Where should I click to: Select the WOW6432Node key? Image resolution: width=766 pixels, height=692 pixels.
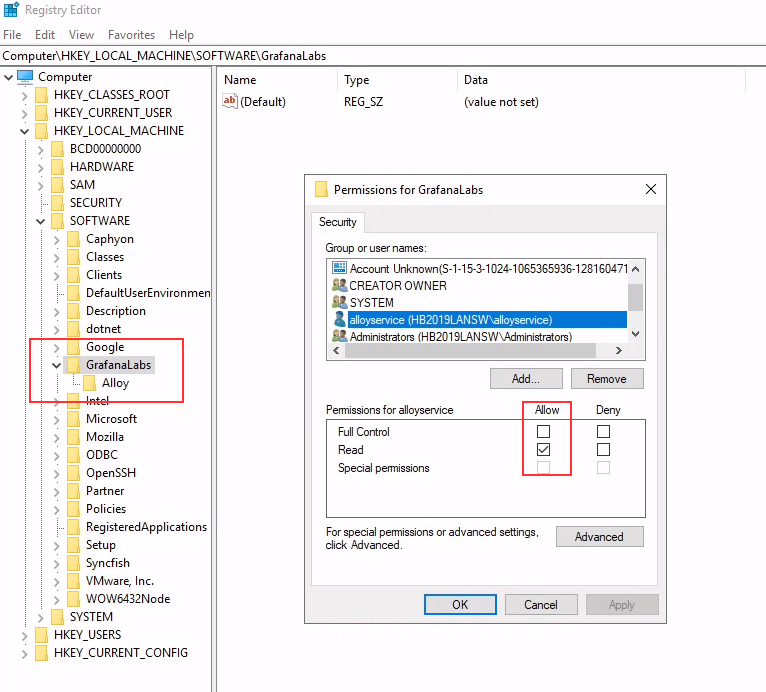click(x=128, y=599)
